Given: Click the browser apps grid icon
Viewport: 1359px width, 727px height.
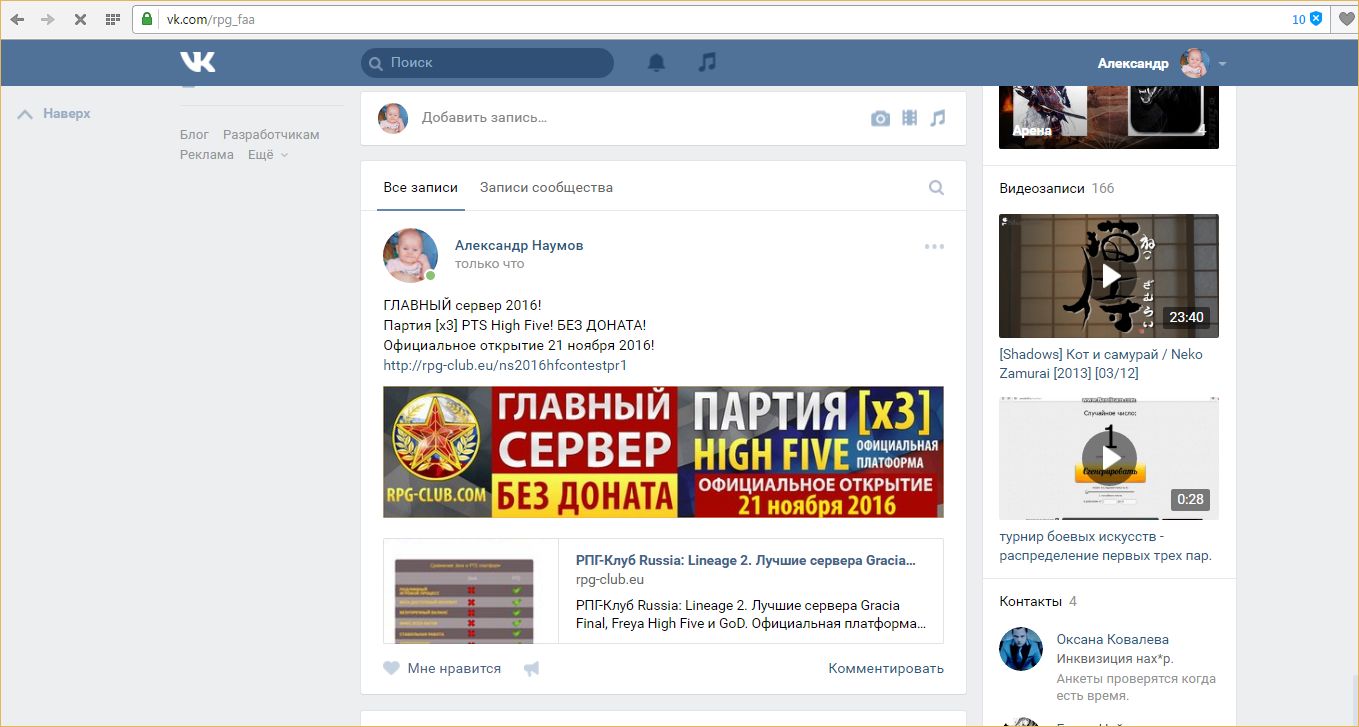Looking at the screenshot, I should (x=113, y=19).
